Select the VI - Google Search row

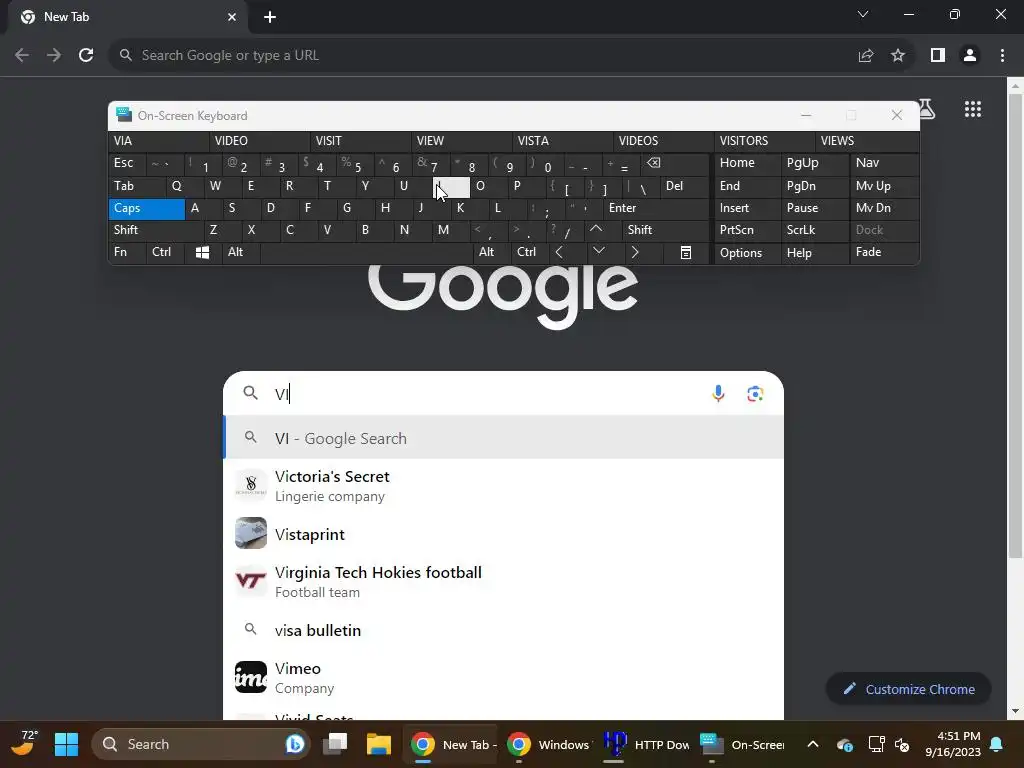coord(503,438)
